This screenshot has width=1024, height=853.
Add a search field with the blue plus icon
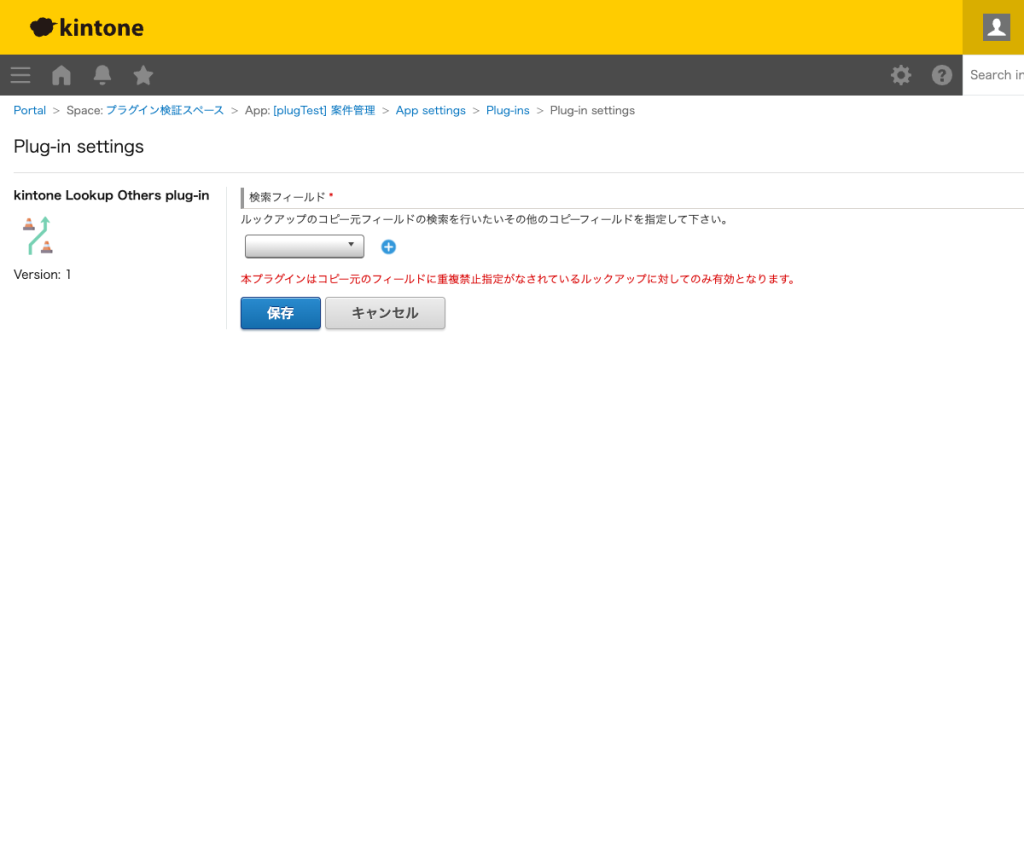point(388,246)
